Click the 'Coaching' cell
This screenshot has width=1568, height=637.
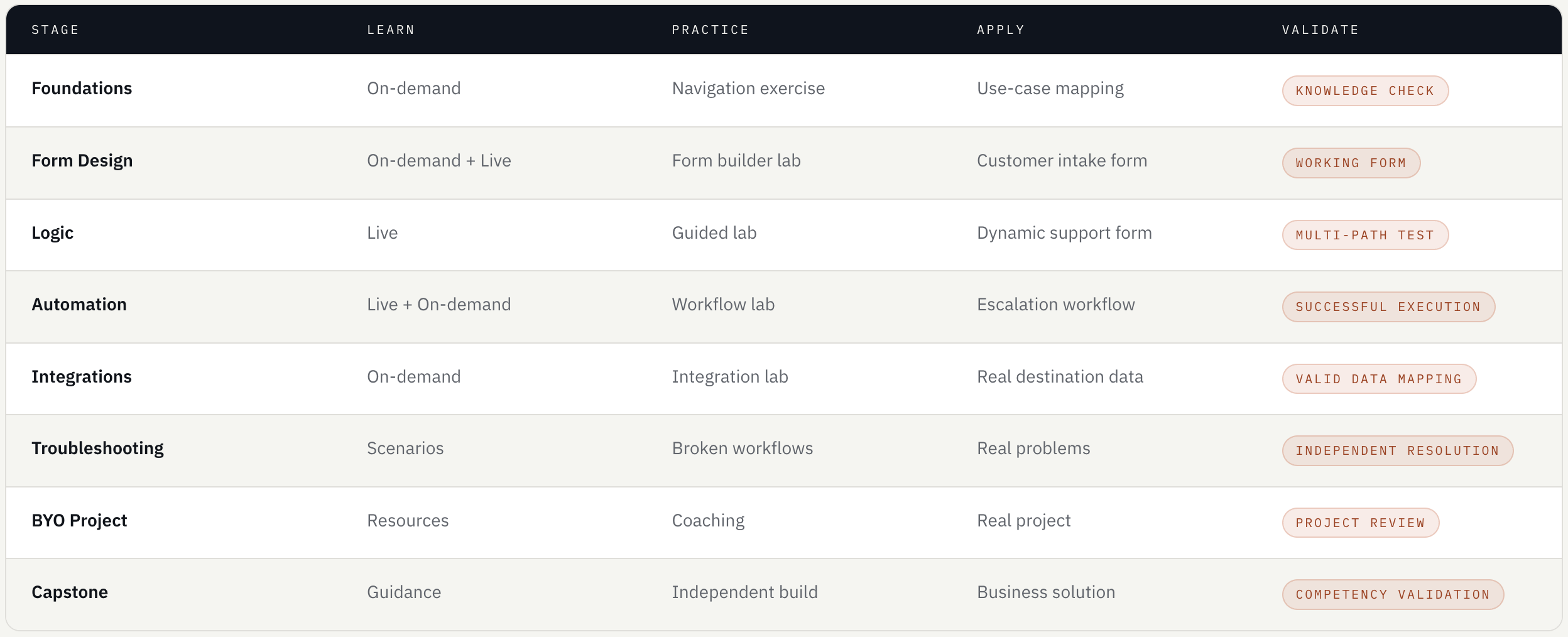point(708,521)
